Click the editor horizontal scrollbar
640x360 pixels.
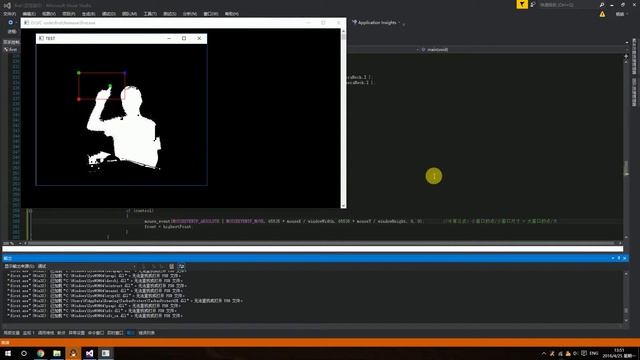coord(322,243)
